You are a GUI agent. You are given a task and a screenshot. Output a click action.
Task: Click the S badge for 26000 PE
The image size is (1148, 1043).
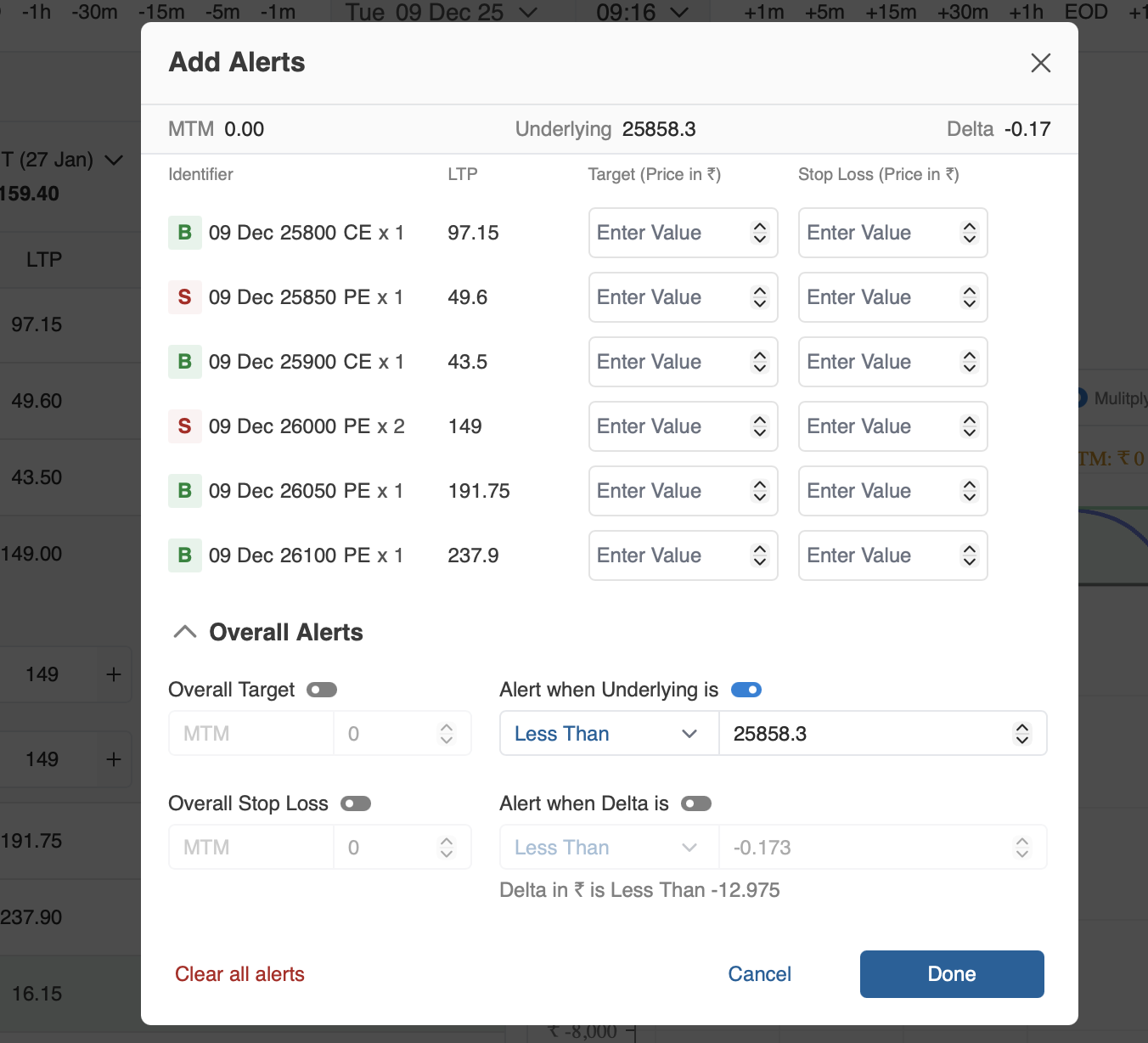tap(184, 426)
